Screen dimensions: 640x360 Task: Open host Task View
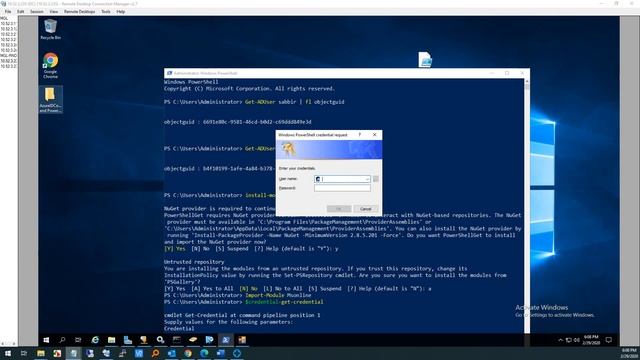(x=24, y=353)
